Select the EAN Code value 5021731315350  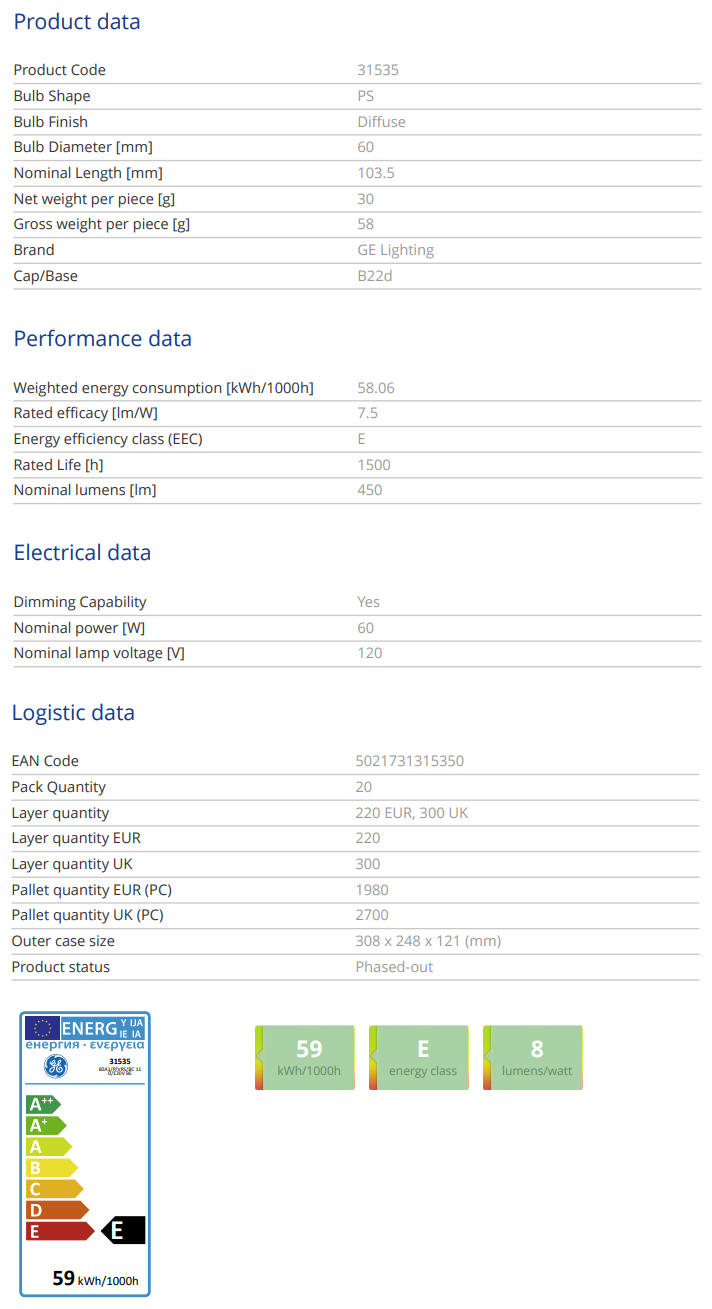click(410, 761)
